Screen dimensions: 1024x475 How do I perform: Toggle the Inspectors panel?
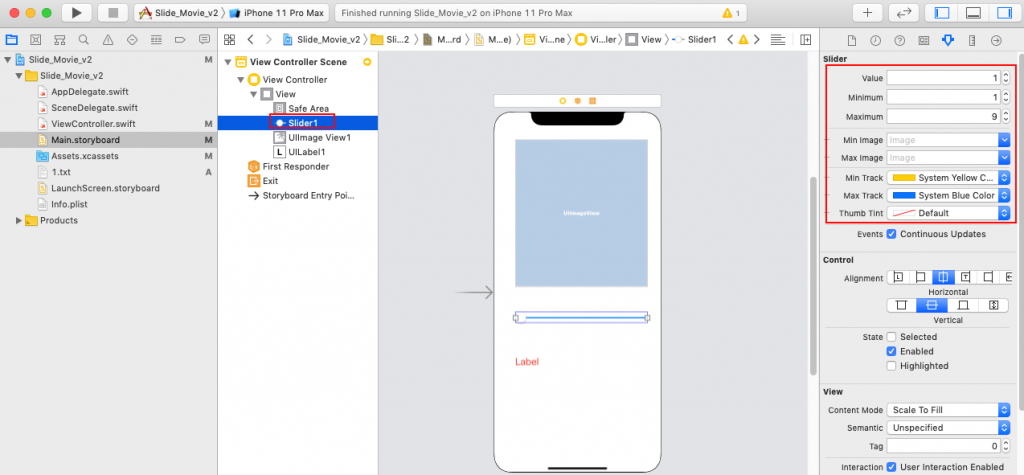1004,12
